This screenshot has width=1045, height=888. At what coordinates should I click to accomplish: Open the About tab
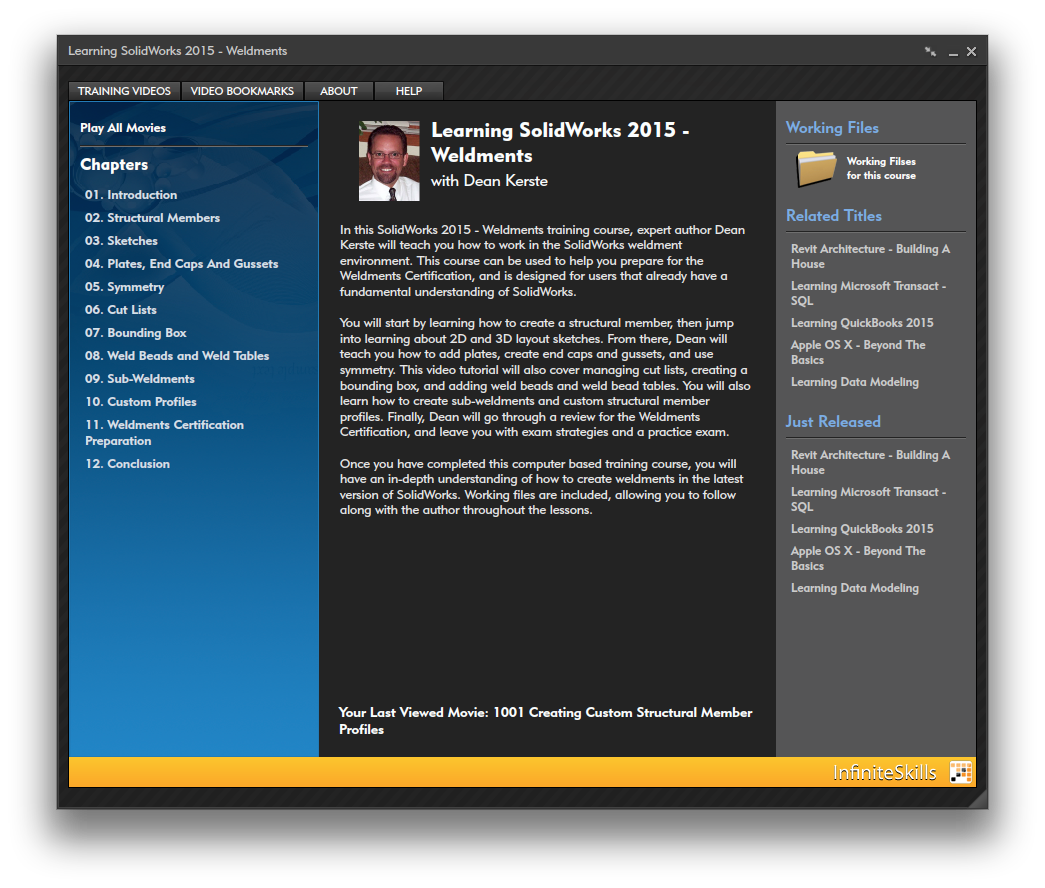pyautogui.click(x=338, y=91)
